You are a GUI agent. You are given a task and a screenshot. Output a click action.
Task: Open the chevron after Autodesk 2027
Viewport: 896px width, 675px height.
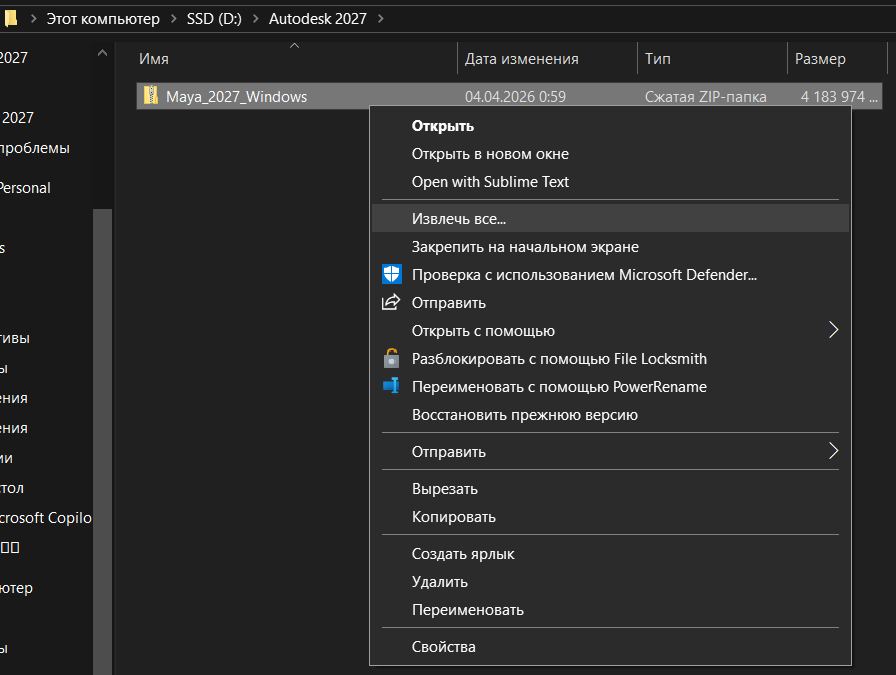[x=381, y=19]
